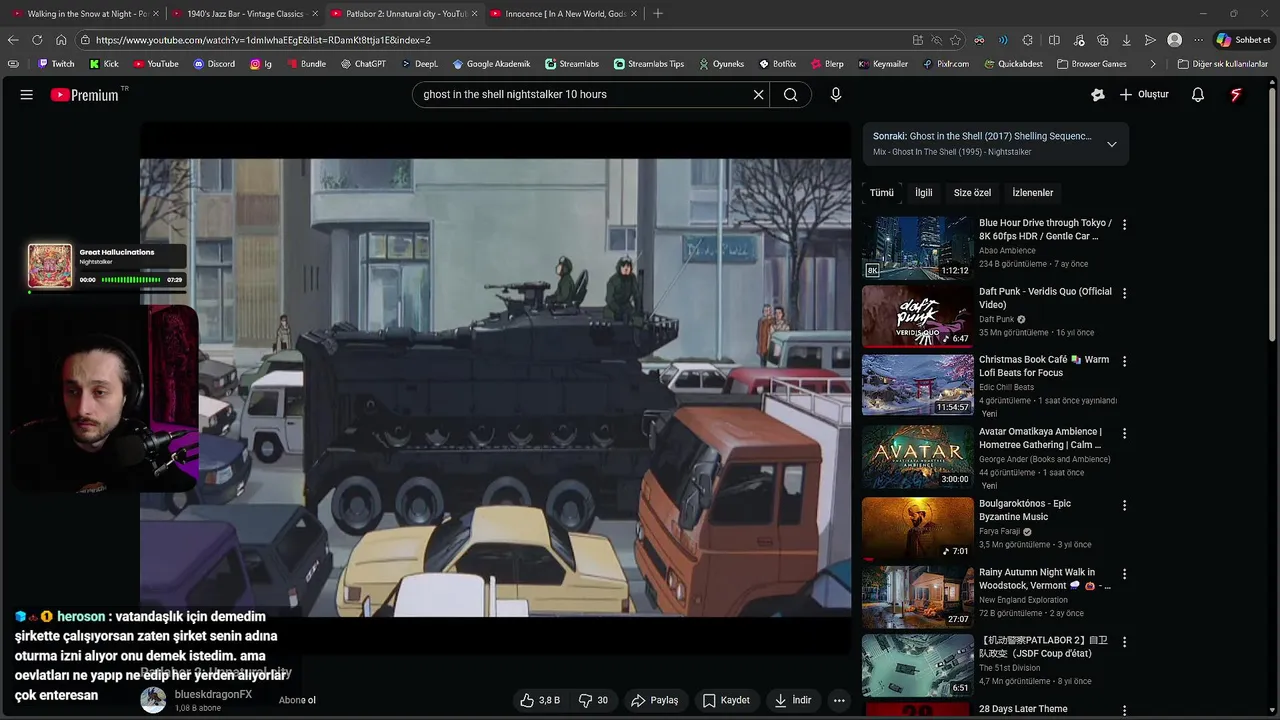Image resolution: width=1280 pixels, height=720 pixels.
Task: Open ChatGPT bookmark
Action: [362, 64]
